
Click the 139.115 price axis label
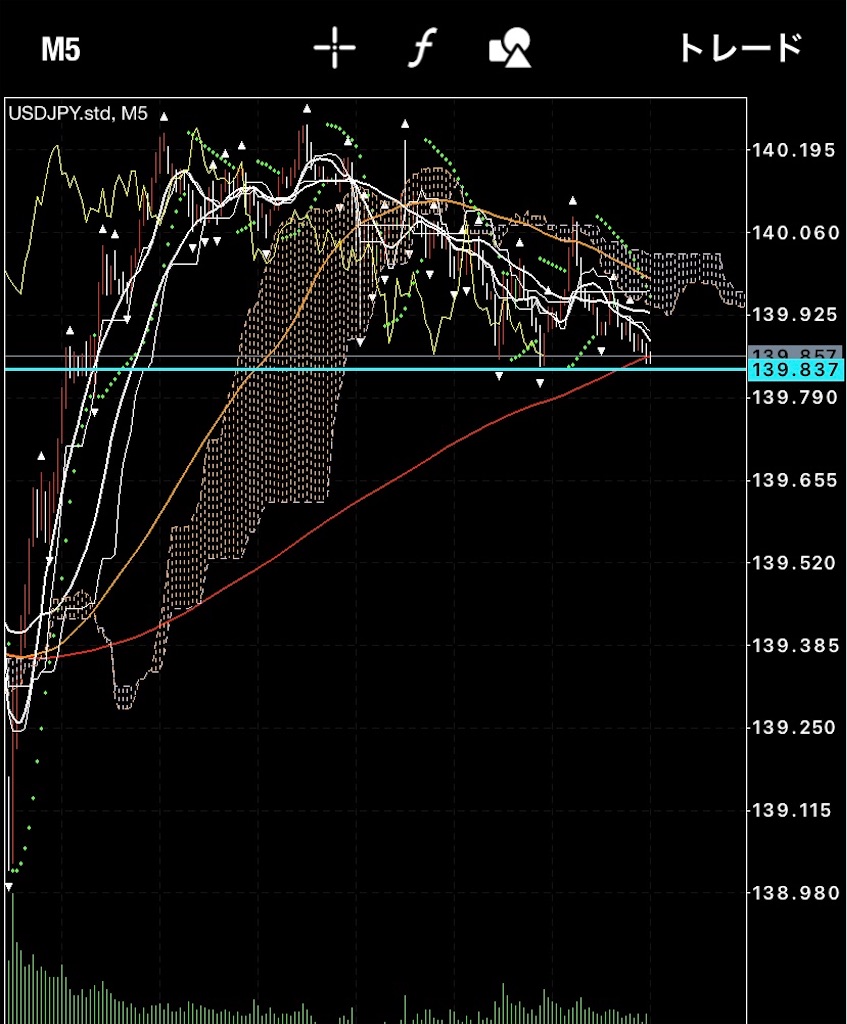[791, 810]
